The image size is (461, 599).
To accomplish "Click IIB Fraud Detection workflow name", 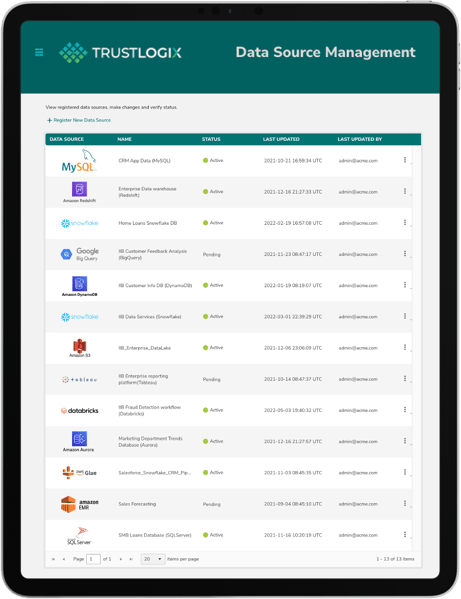I will pos(149,411).
